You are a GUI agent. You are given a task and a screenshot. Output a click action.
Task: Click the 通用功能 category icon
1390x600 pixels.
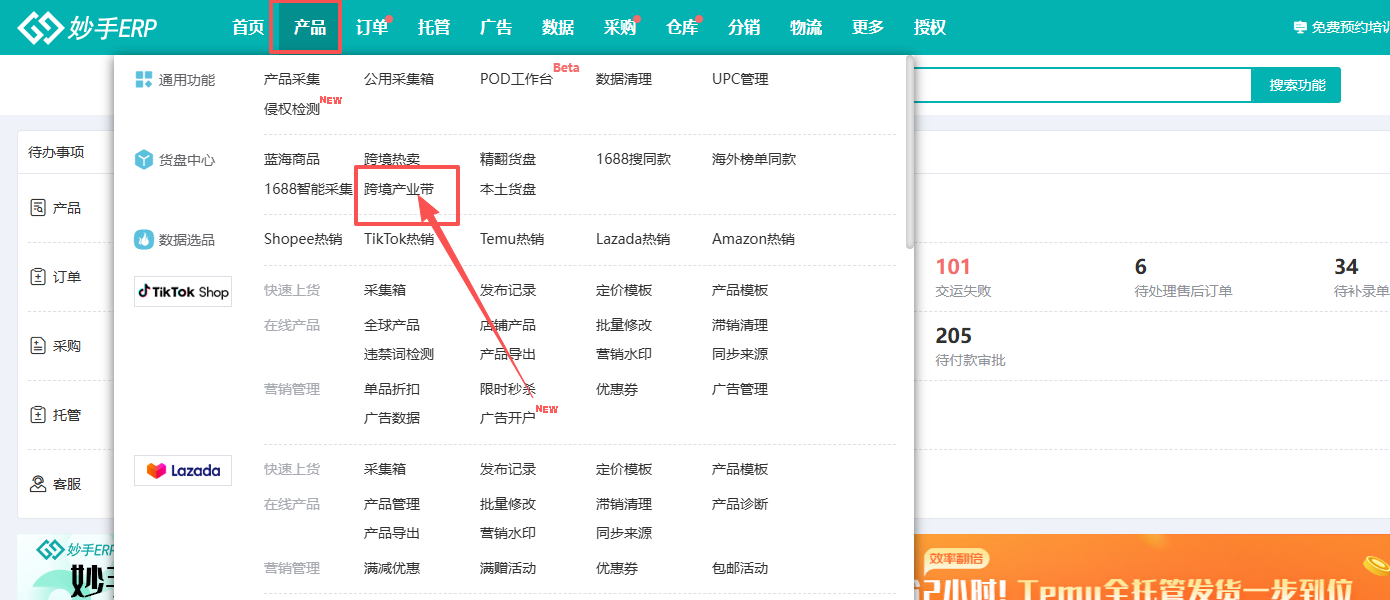[x=144, y=79]
